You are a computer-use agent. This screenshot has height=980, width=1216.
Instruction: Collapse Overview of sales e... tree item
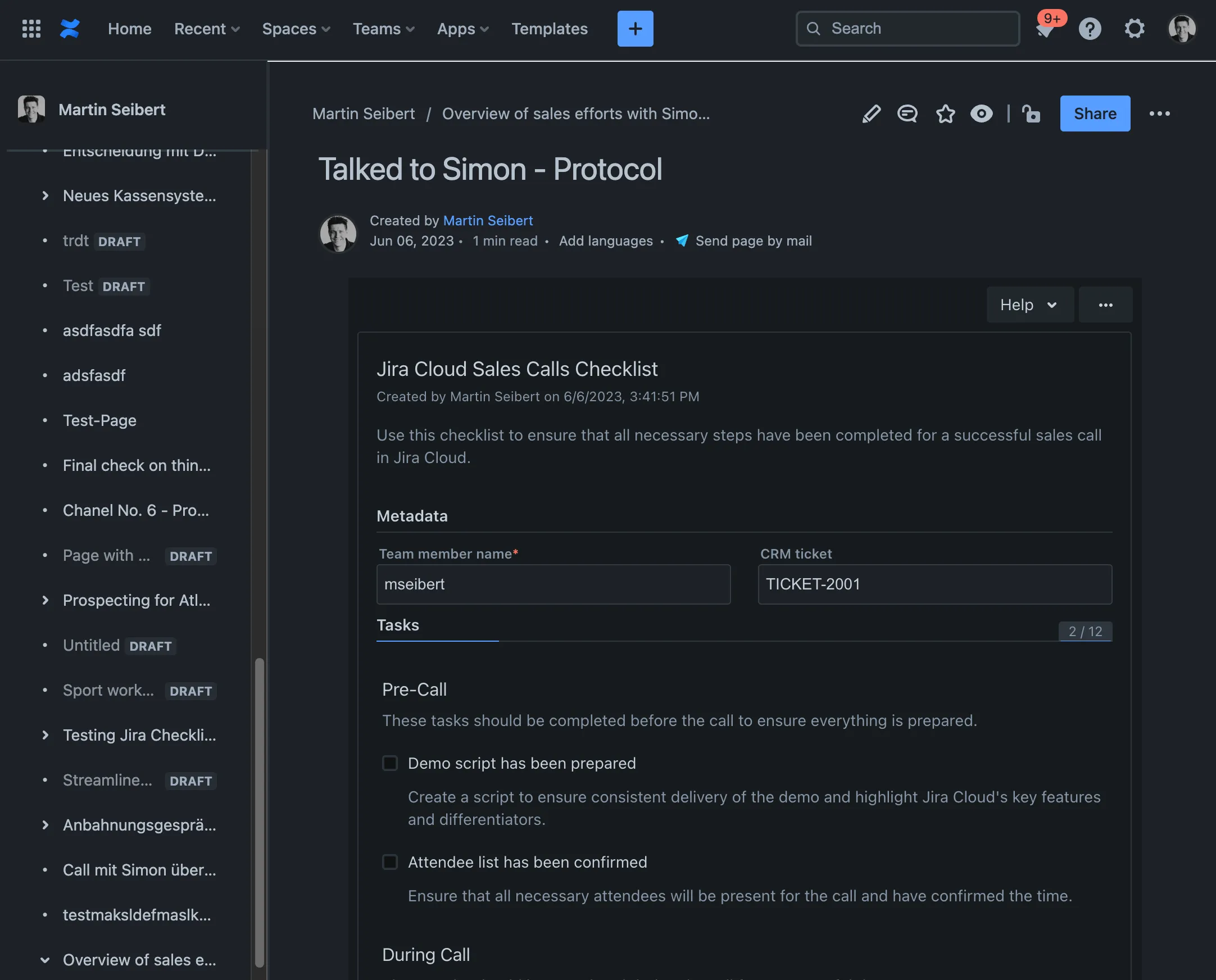coord(45,960)
